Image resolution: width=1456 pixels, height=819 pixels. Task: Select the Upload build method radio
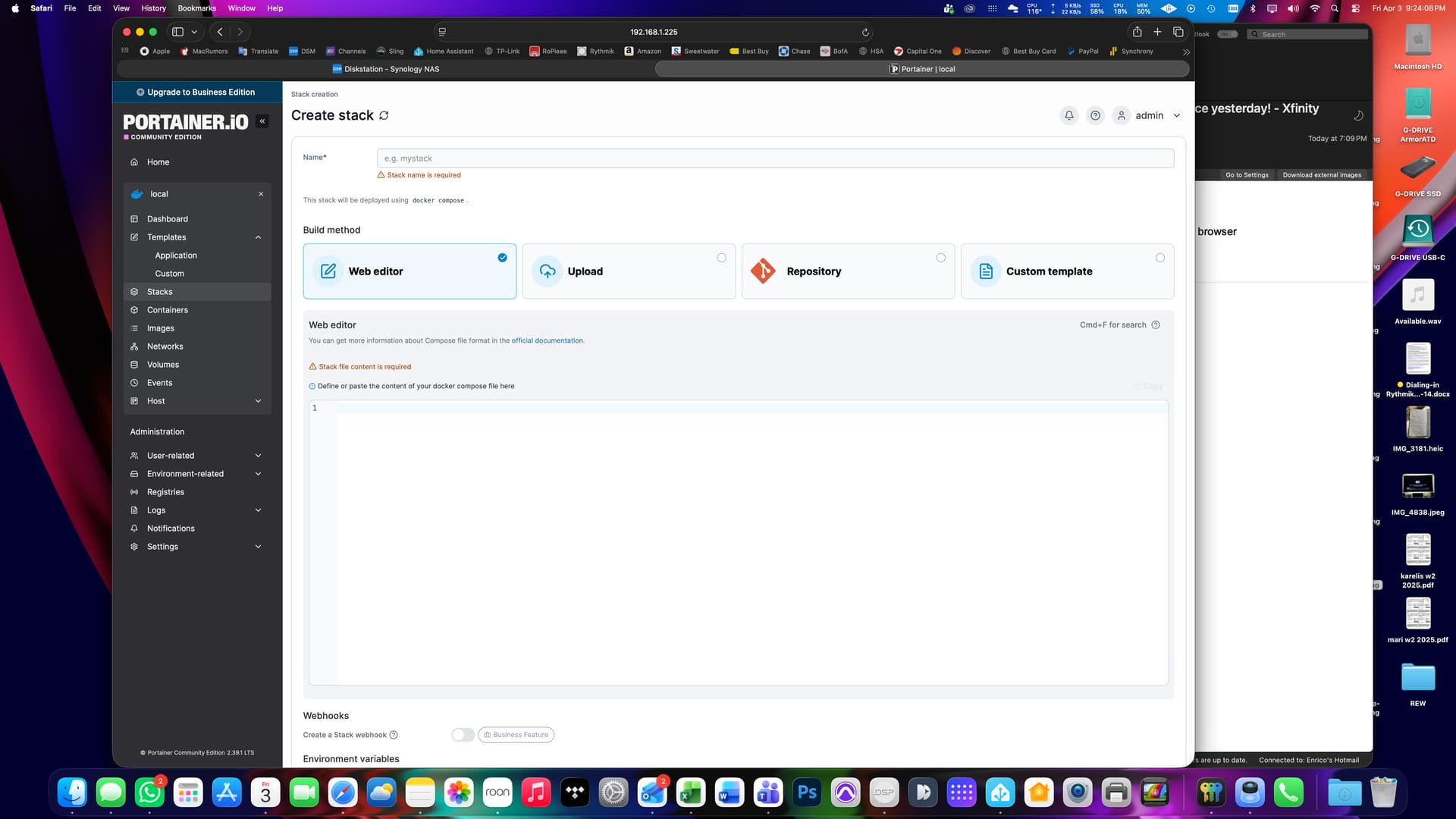click(721, 258)
